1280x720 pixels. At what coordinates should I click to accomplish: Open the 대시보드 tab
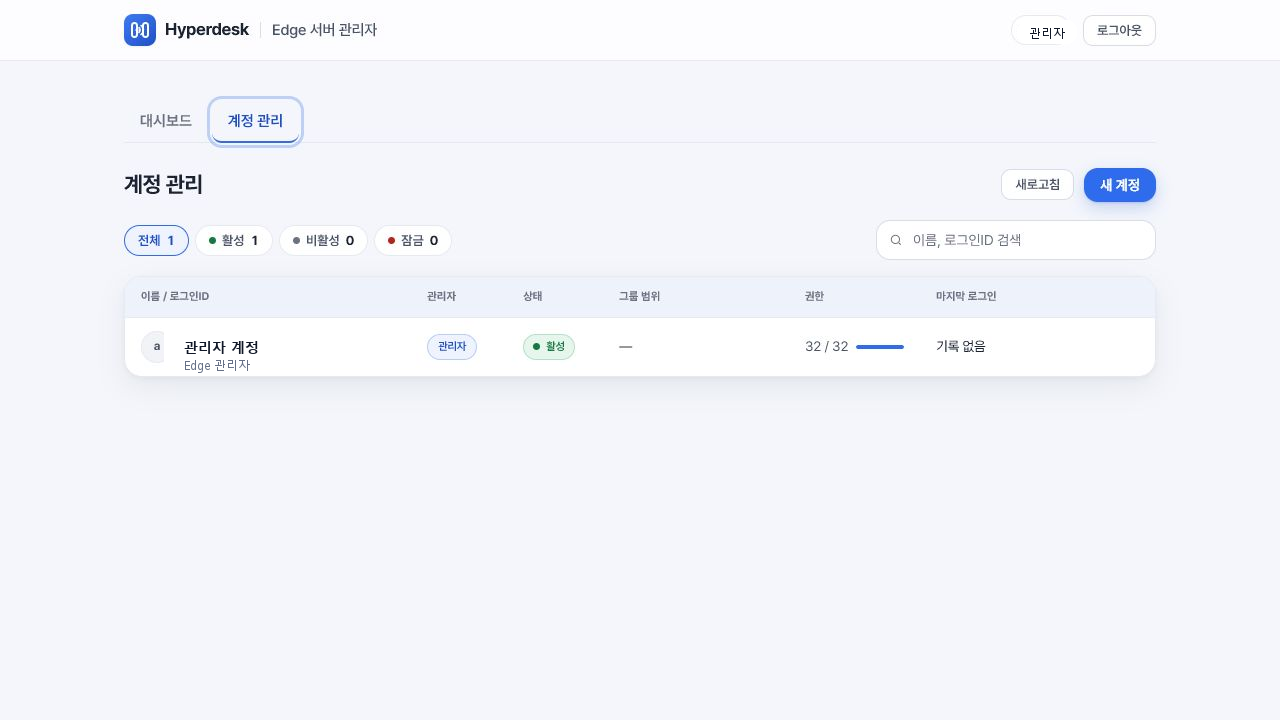(x=166, y=120)
